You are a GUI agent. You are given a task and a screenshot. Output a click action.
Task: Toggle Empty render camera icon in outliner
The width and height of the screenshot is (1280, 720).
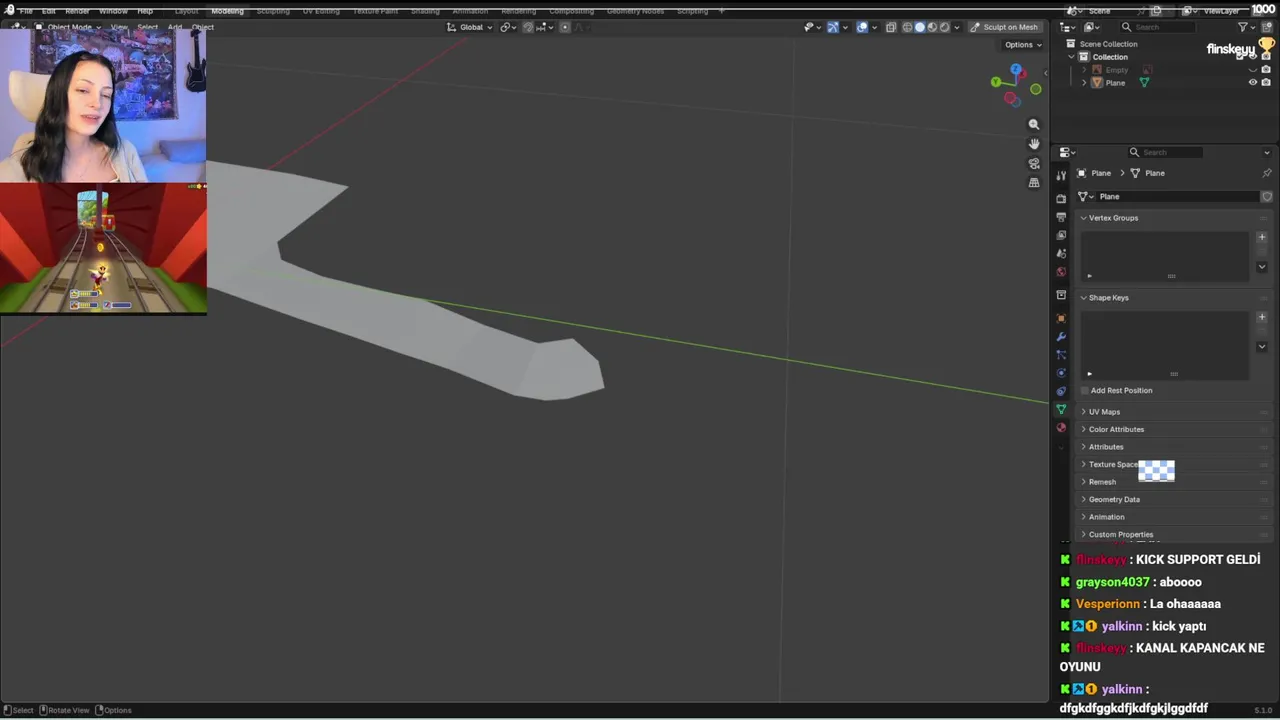tap(1266, 70)
